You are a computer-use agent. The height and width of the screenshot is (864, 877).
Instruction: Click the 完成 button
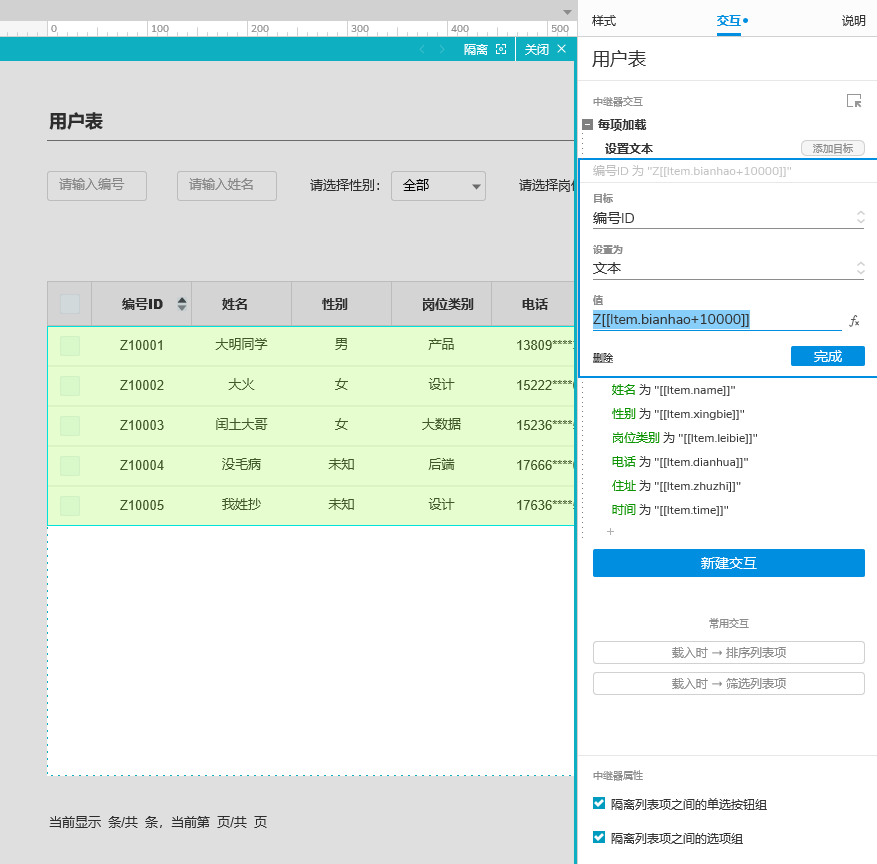click(x=827, y=356)
